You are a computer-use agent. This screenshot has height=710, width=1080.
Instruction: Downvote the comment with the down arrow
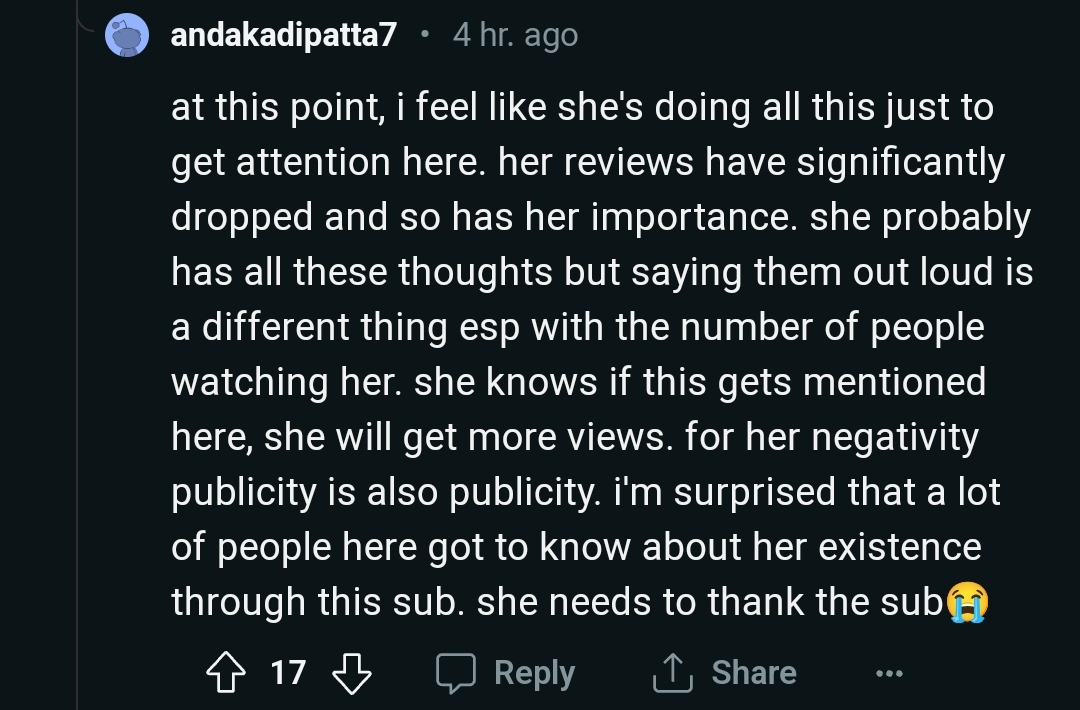(x=350, y=673)
